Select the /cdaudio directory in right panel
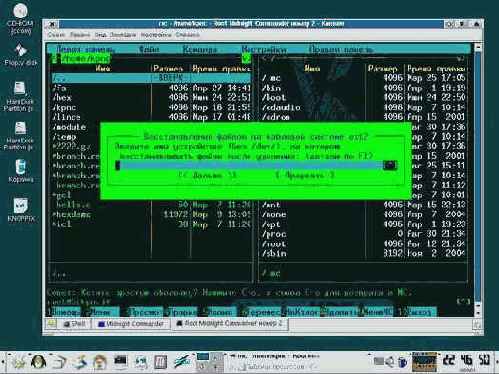This screenshot has height=374, width=499. point(363,107)
